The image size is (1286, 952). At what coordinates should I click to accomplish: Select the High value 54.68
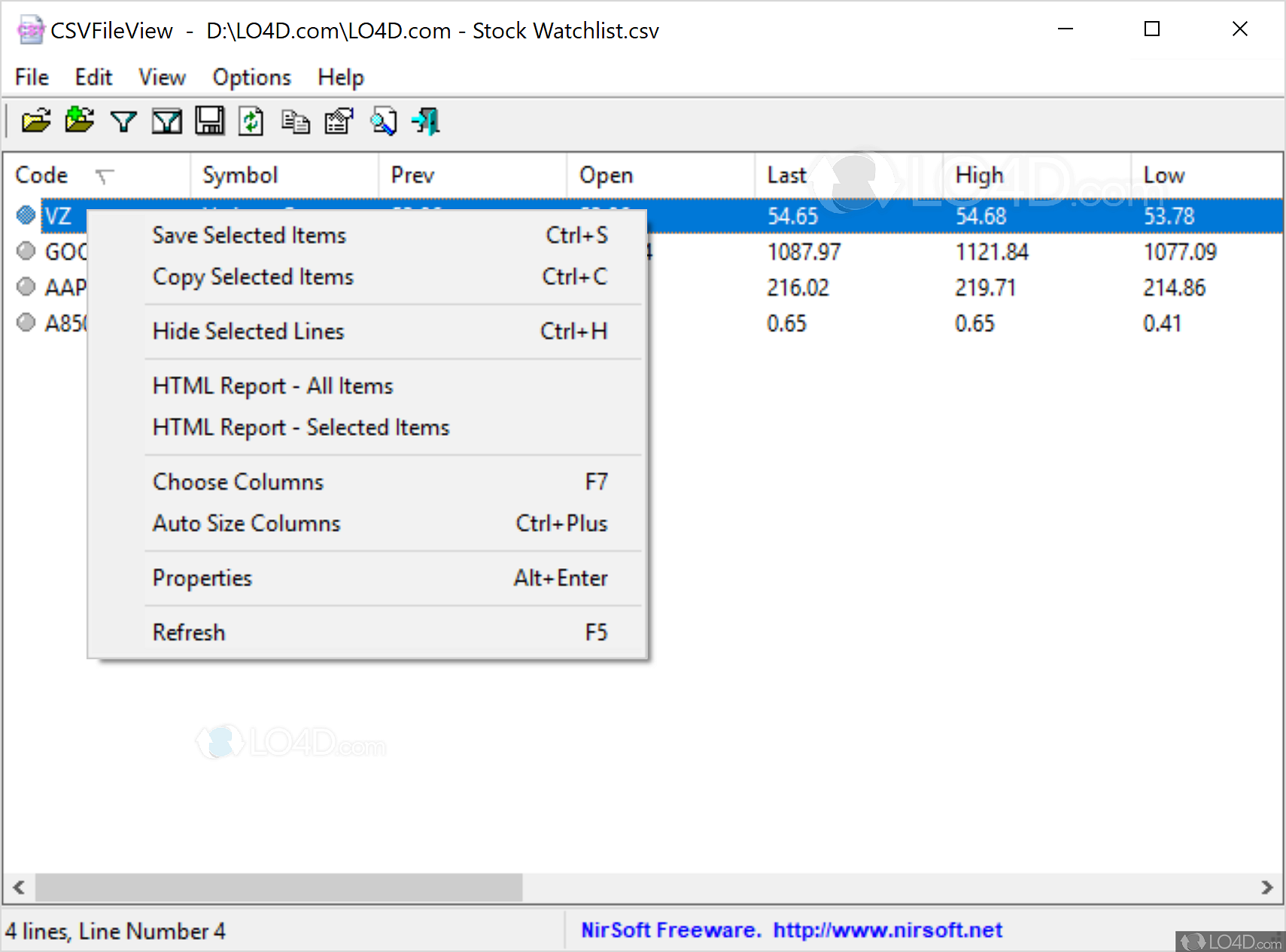(x=981, y=217)
